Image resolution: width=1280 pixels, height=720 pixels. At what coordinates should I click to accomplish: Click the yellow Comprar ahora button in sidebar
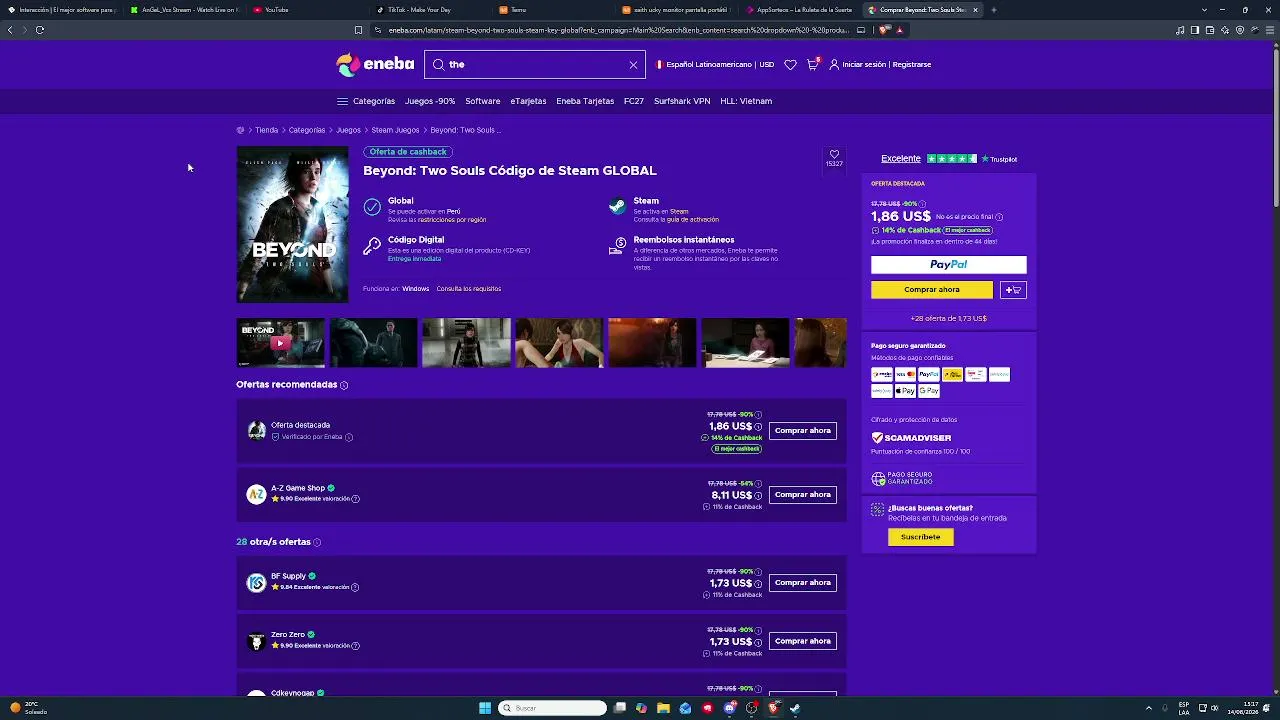tap(931, 290)
